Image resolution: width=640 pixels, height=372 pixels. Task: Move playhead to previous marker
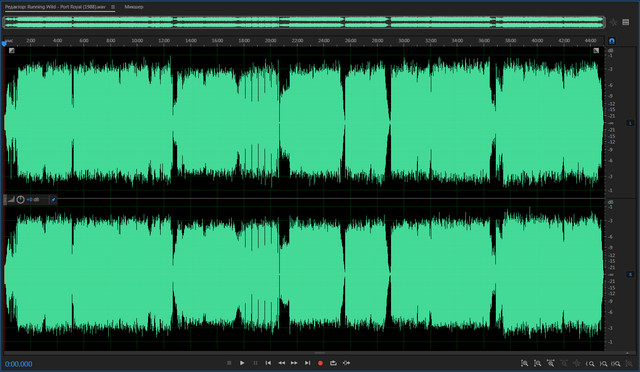tap(268, 363)
